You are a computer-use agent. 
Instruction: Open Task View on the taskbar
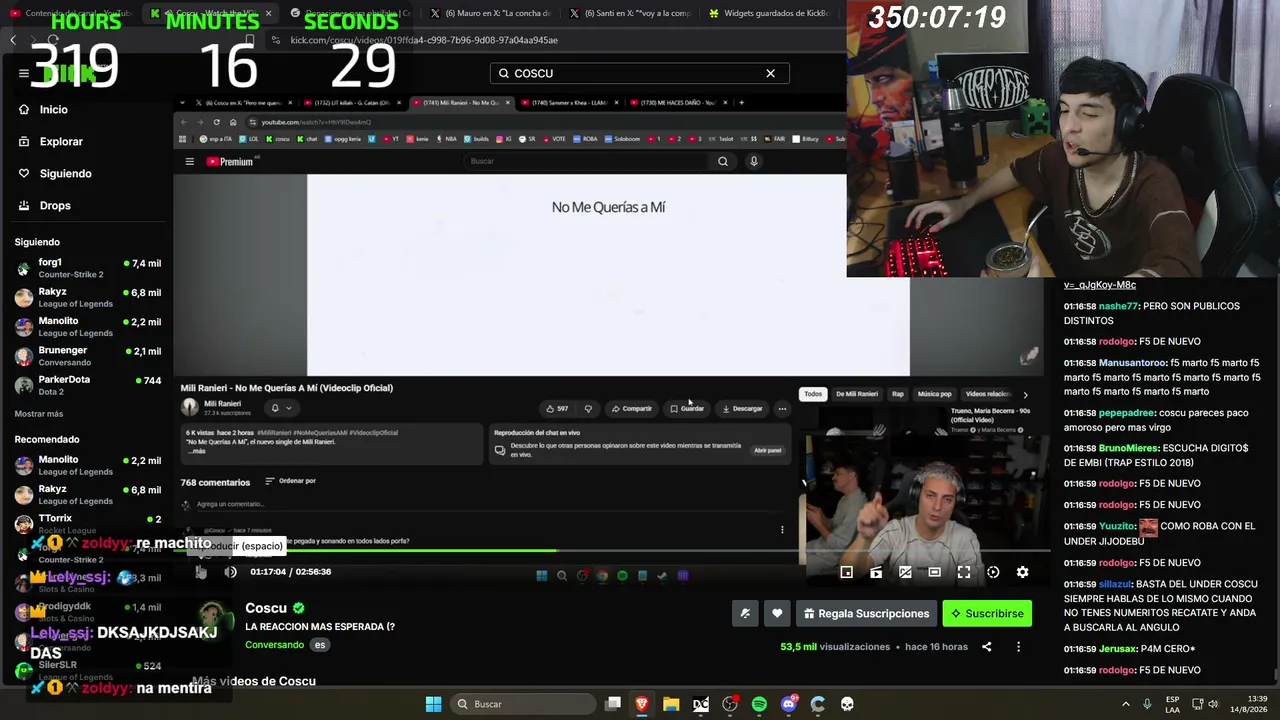pyautogui.click(x=613, y=704)
